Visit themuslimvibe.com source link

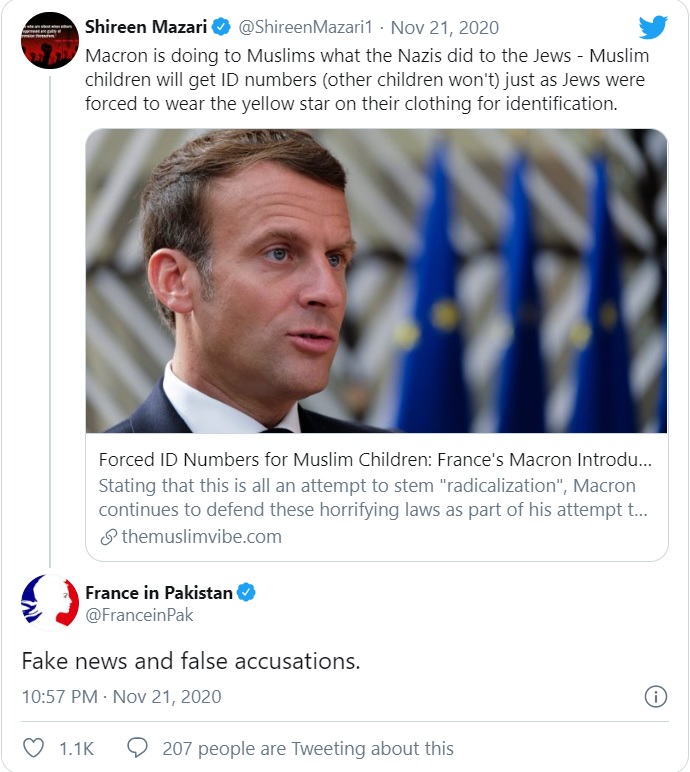tap(201, 537)
